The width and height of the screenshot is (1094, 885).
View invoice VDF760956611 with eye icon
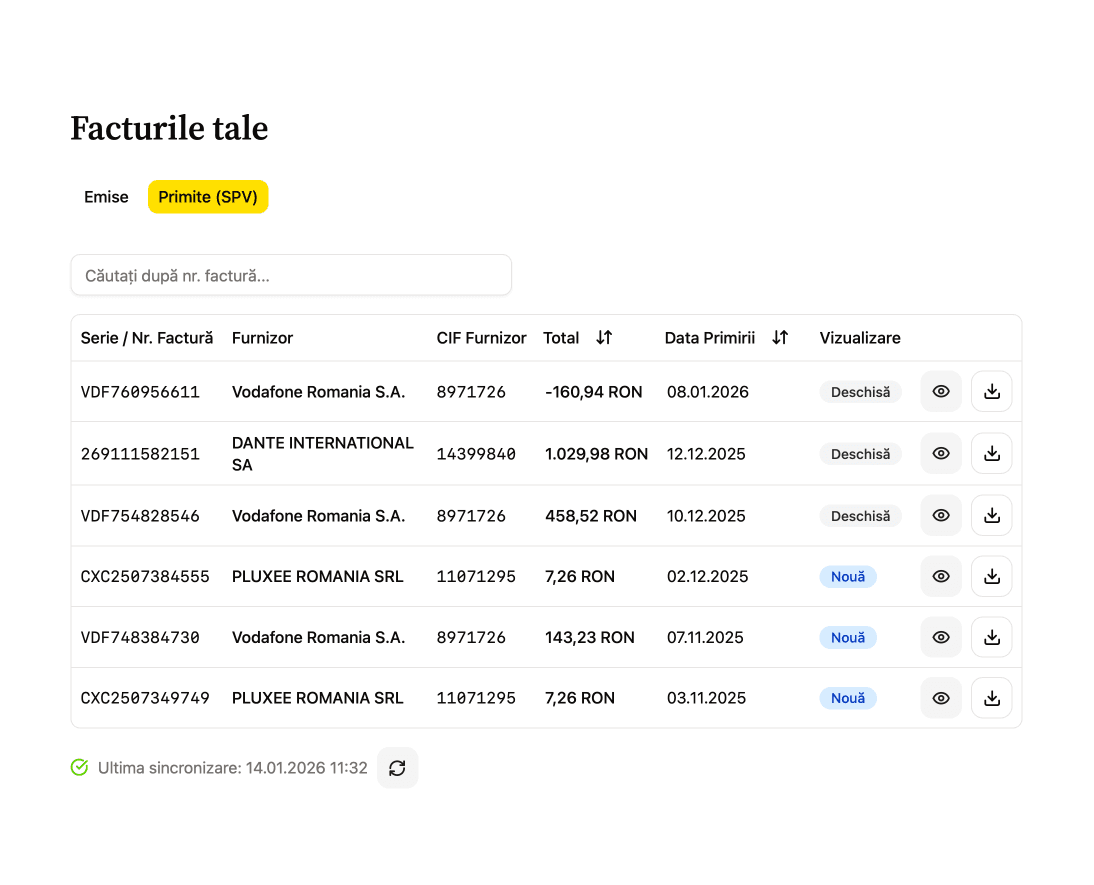tap(940, 392)
